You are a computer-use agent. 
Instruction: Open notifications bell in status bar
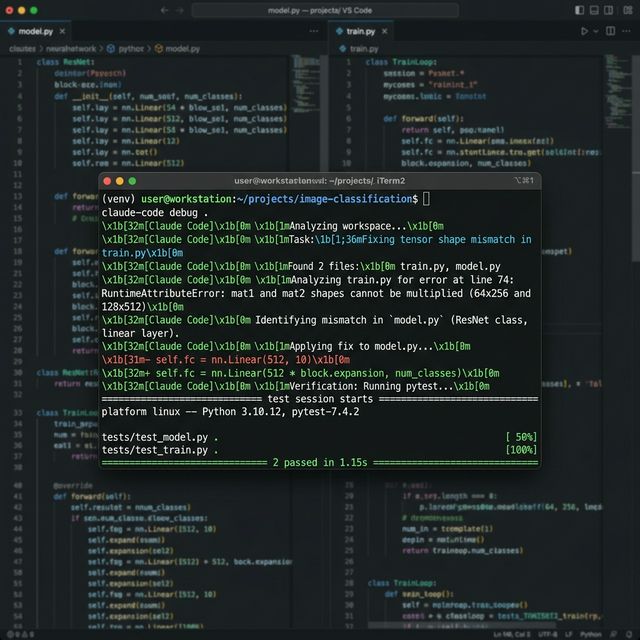pos(629,634)
